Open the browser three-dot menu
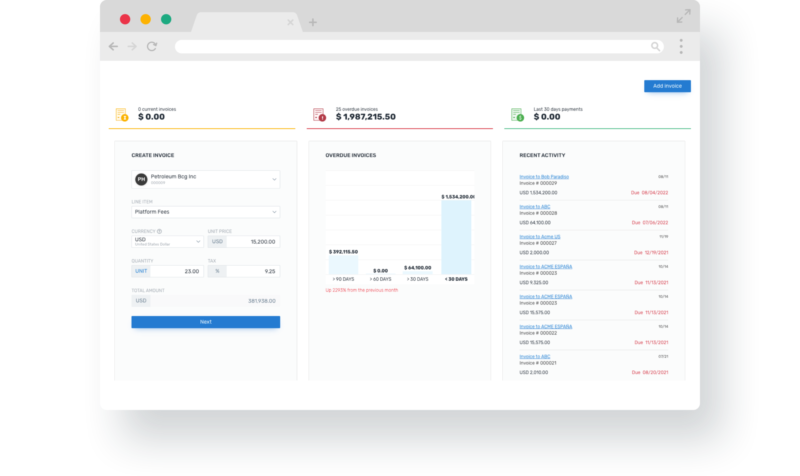The image size is (800, 476). point(681,46)
